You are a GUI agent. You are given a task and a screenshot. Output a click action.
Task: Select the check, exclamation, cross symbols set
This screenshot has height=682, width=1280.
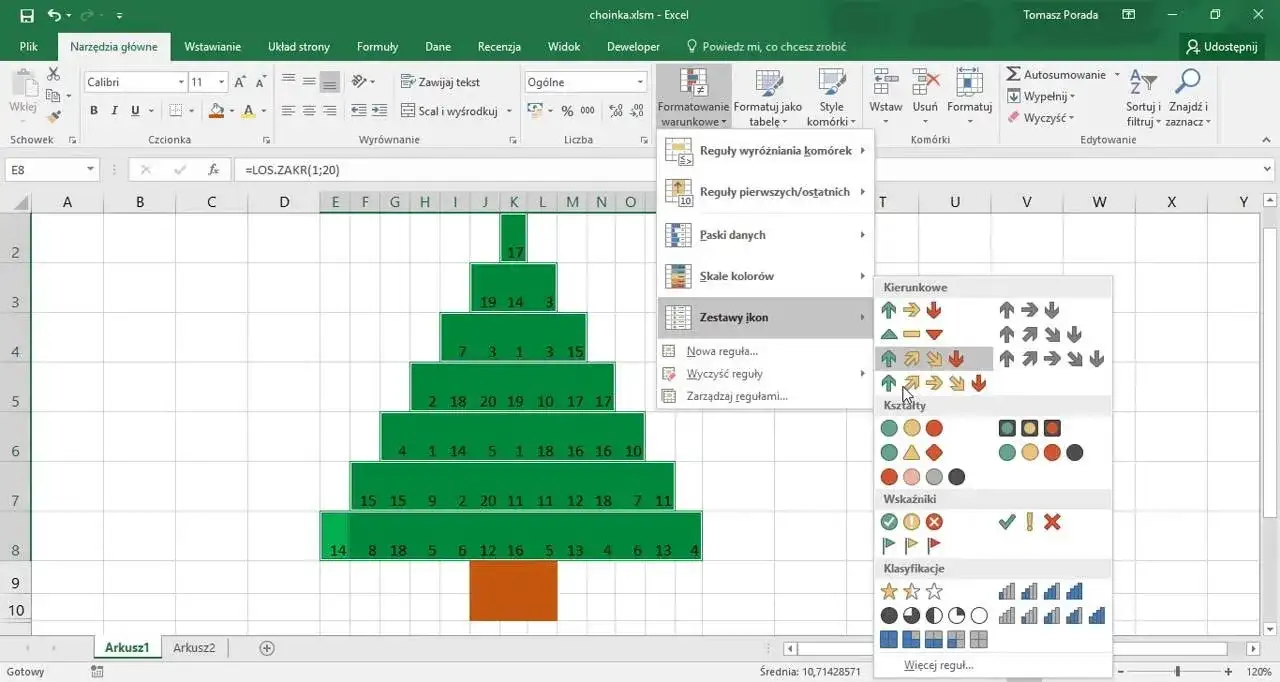(x=1030, y=522)
